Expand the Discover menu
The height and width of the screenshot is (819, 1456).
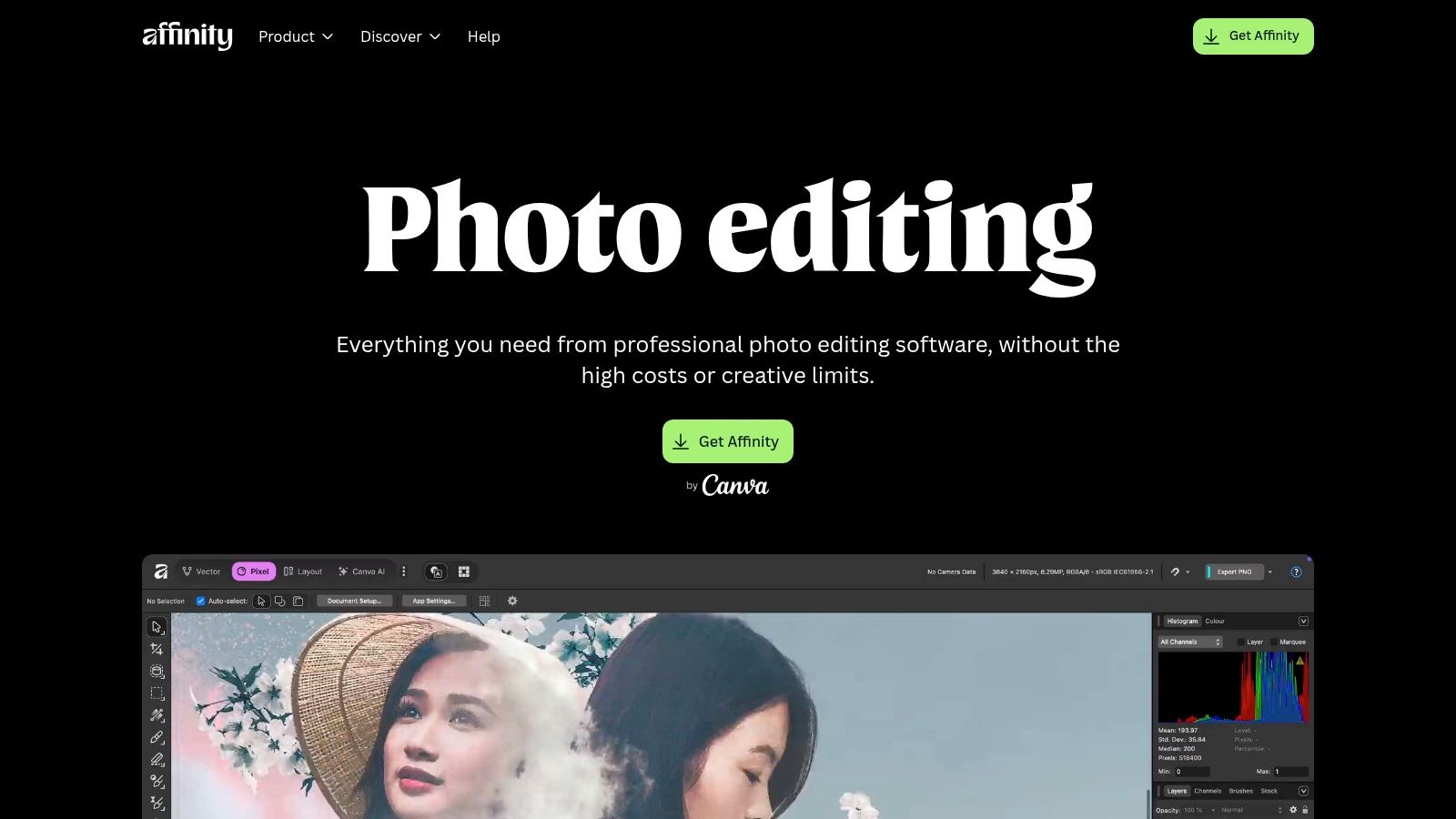click(x=400, y=36)
